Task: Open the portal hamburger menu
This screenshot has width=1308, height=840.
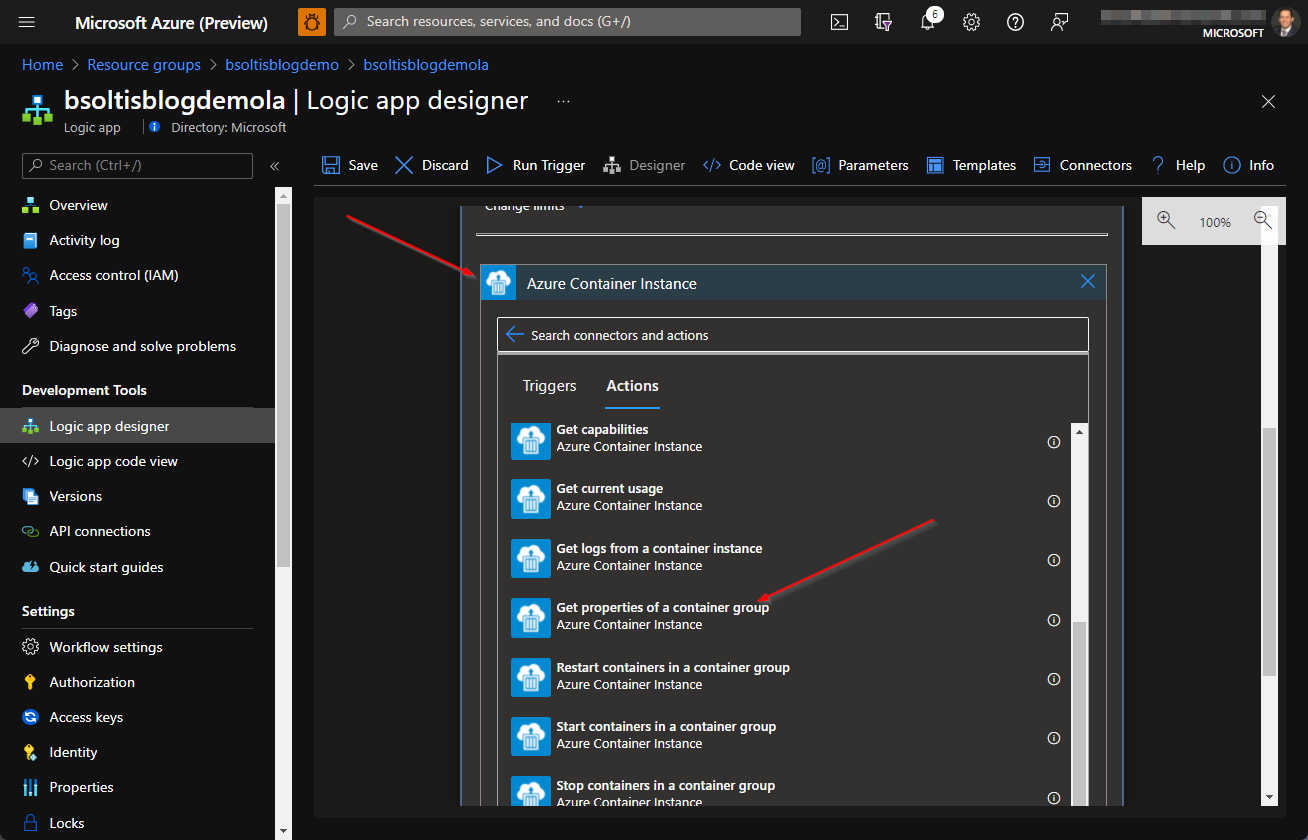Action: (27, 22)
